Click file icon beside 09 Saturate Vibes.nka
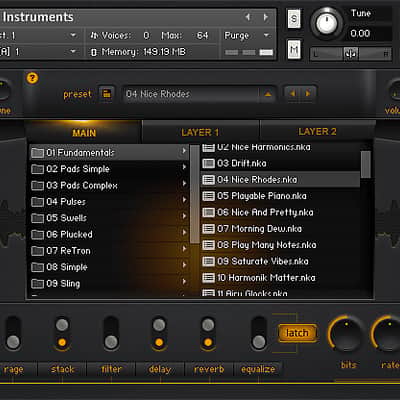Viewport: 400px width, 400px height. click(208, 261)
